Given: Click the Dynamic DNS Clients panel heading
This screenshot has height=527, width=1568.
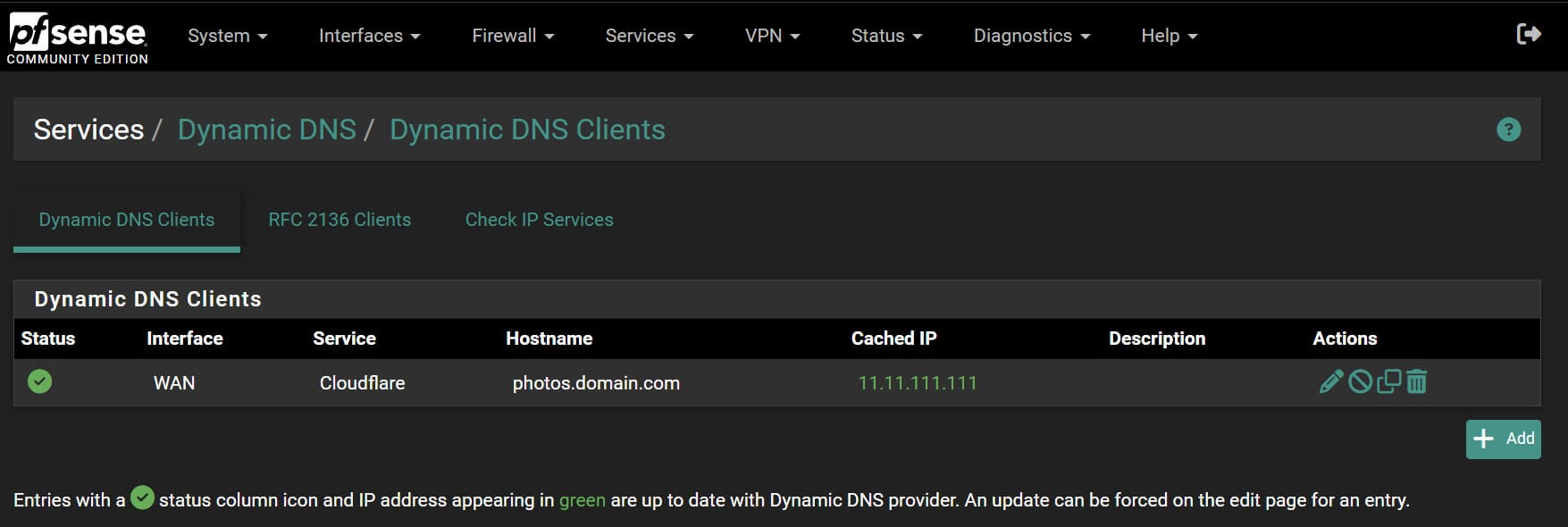Looking at the screenshot, I should tap(147, 299).
